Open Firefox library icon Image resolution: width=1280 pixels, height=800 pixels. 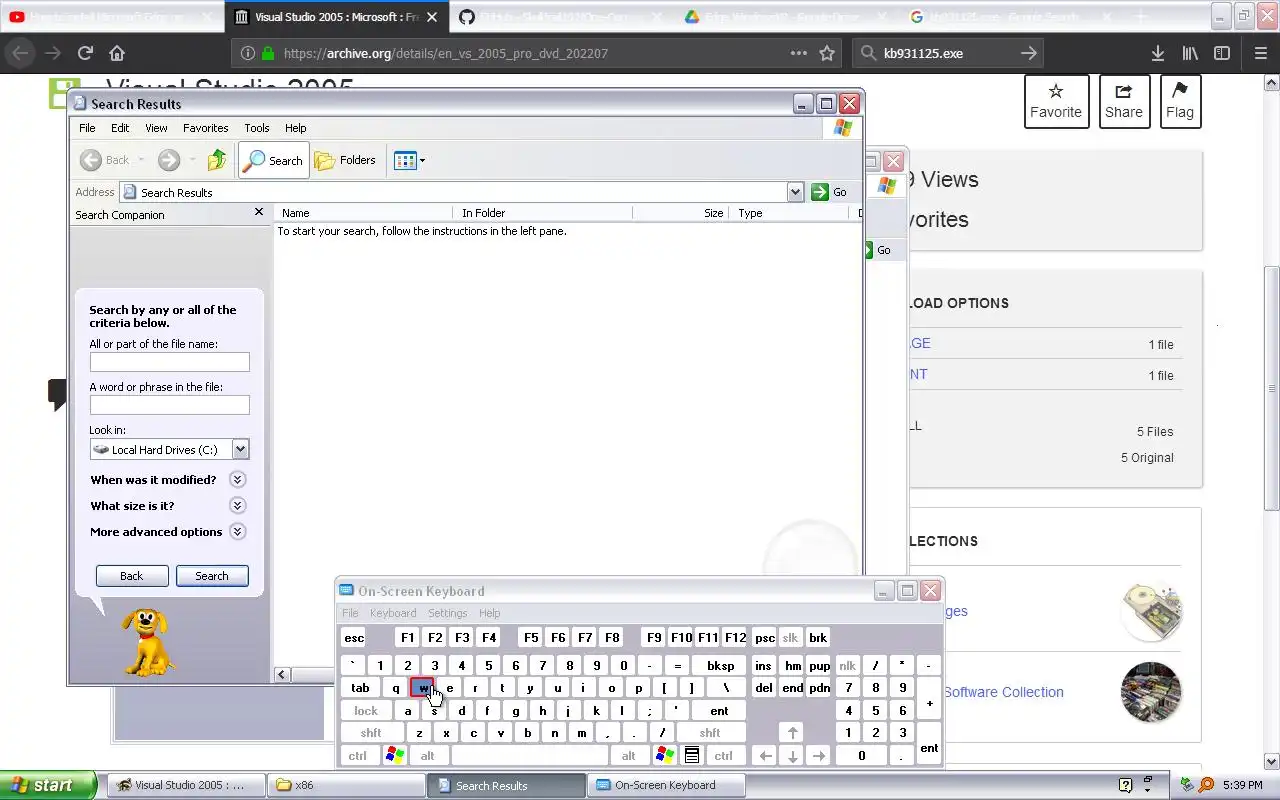(x=1190, y=53)
